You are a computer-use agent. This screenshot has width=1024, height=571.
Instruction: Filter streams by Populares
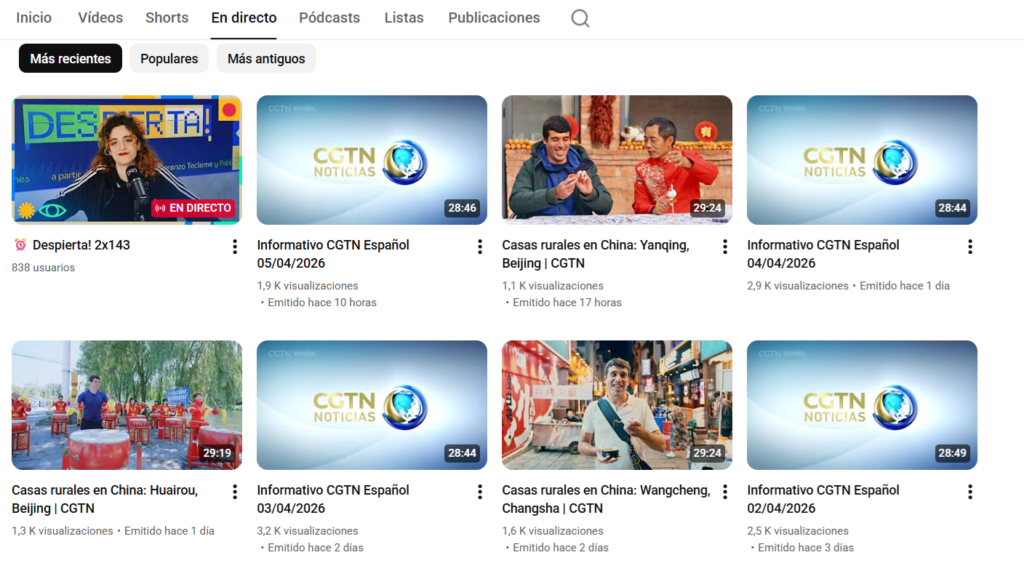pos(169,59)
